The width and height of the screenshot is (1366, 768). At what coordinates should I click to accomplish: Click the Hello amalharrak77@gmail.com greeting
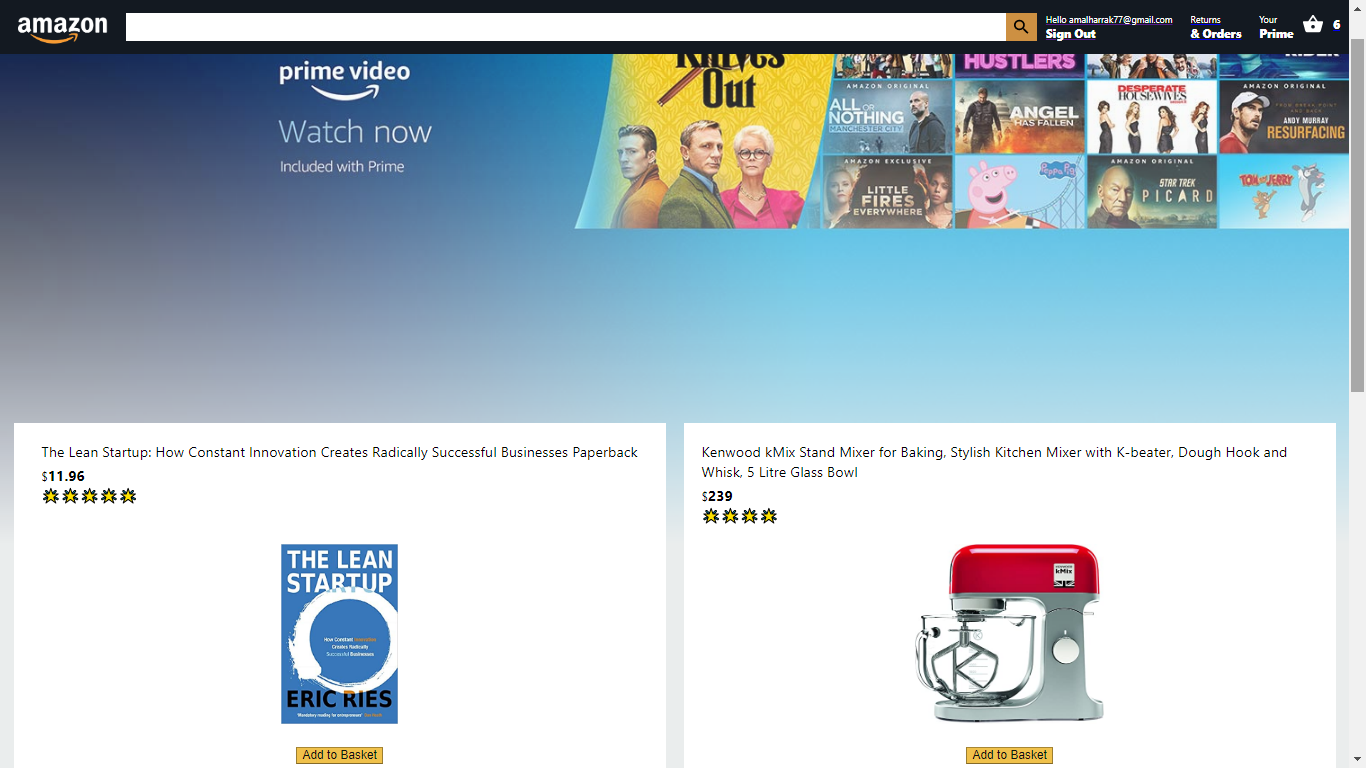click(1109, 20)
